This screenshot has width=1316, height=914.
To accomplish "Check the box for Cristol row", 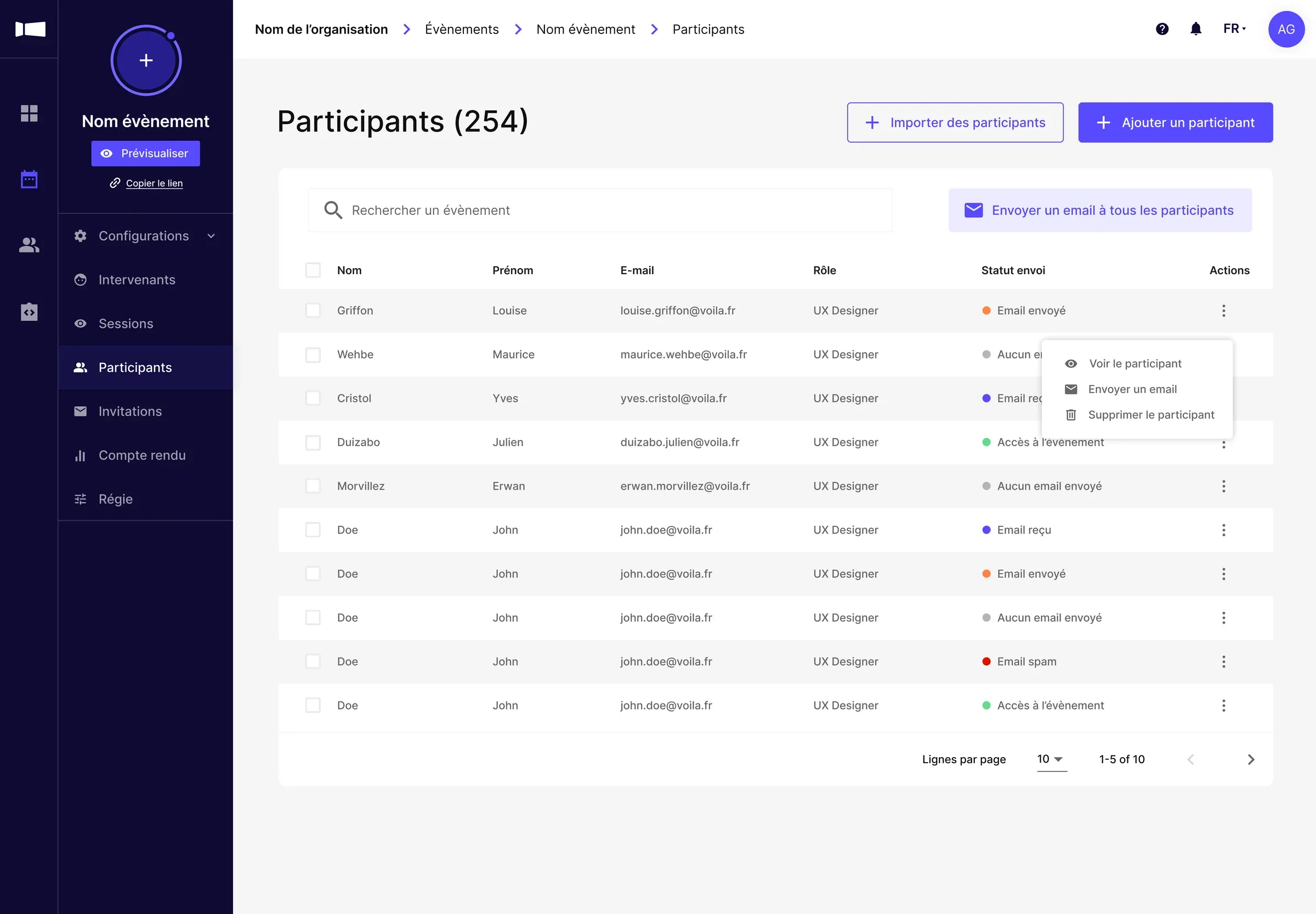I will click(313, 398).
